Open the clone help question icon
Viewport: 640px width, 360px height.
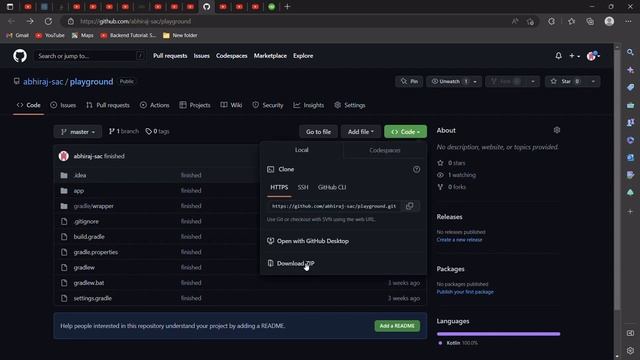pos(416,169)
